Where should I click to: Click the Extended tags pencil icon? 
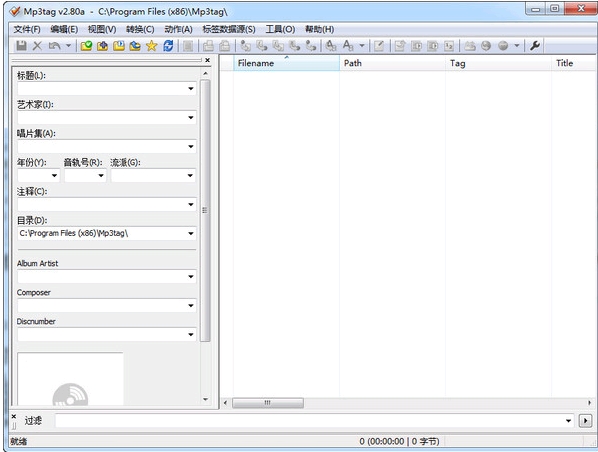(379, 46)
